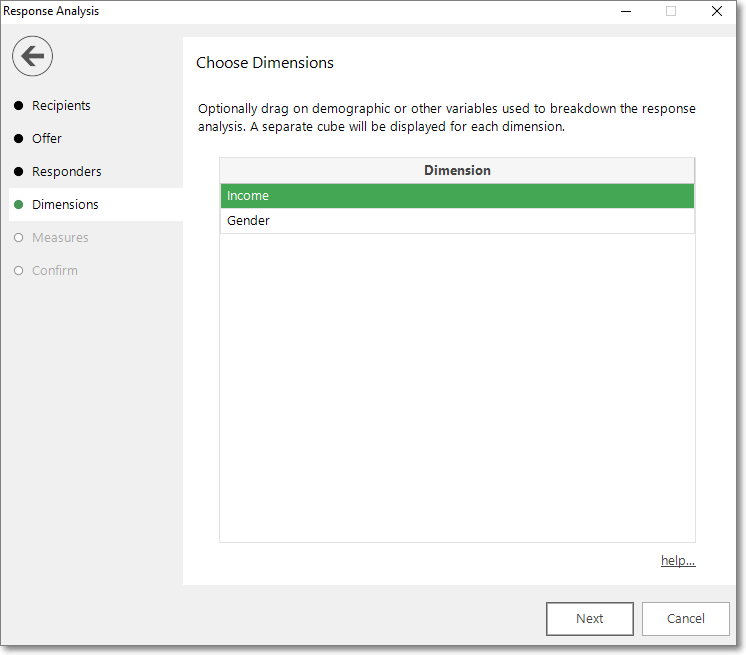The height and width of the screenshot is (655, 746).
Task: Click the Dimension column header
Action: click(457, 171)
